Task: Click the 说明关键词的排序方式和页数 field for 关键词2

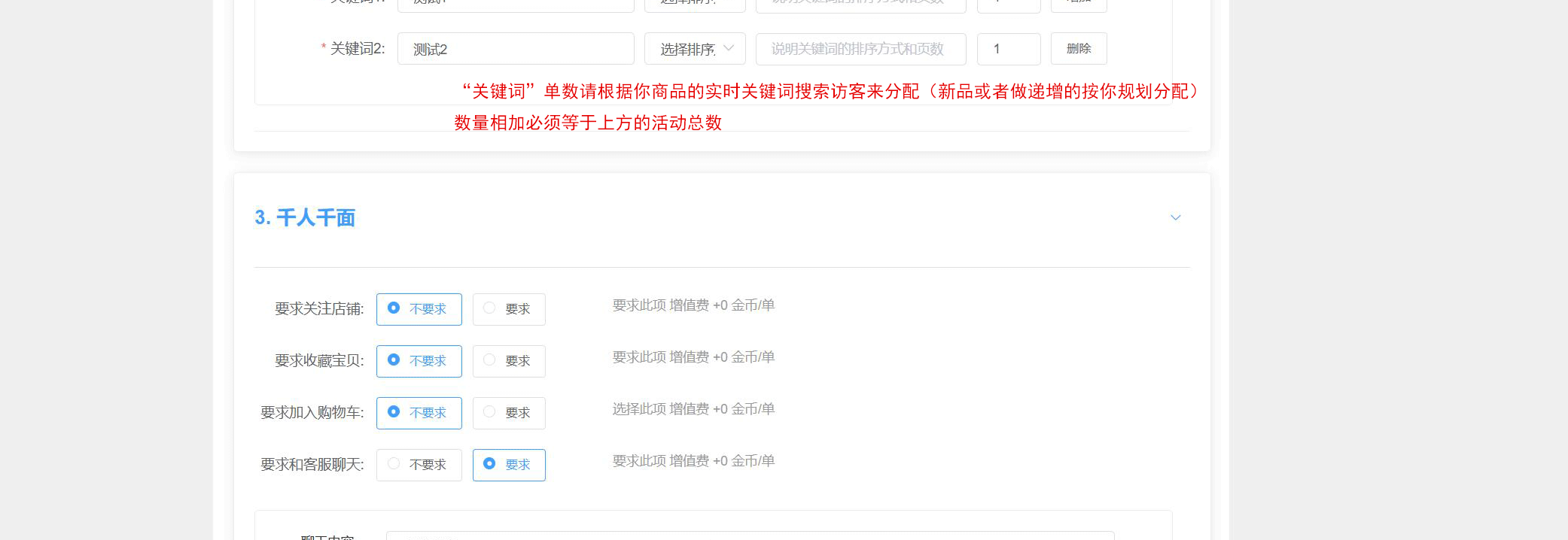Action: 860,49
